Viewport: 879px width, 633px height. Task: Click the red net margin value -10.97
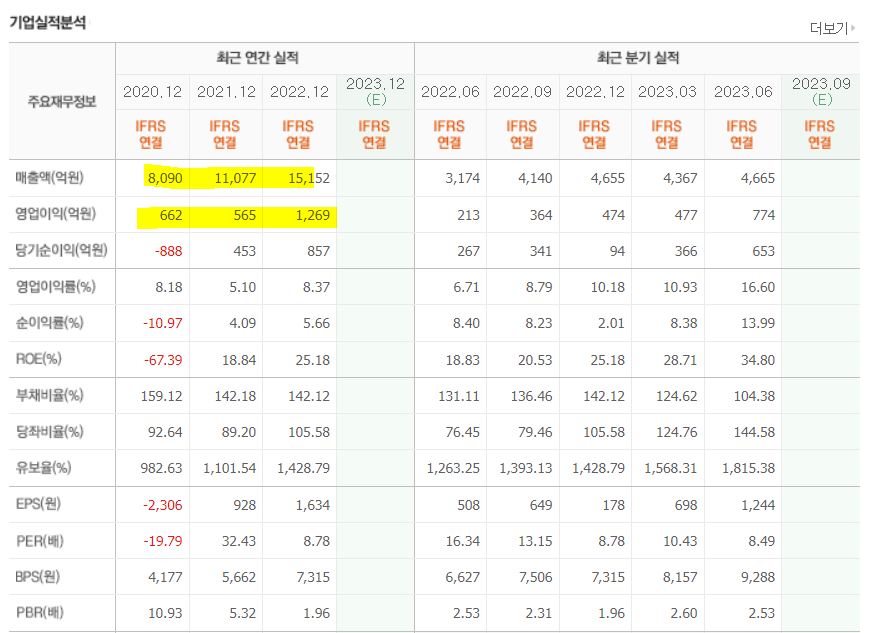coord(163,324)
